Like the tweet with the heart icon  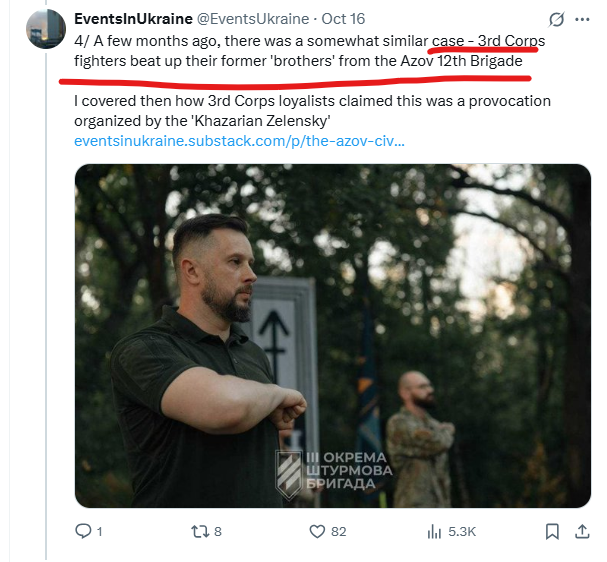click(x=317, y=532)
